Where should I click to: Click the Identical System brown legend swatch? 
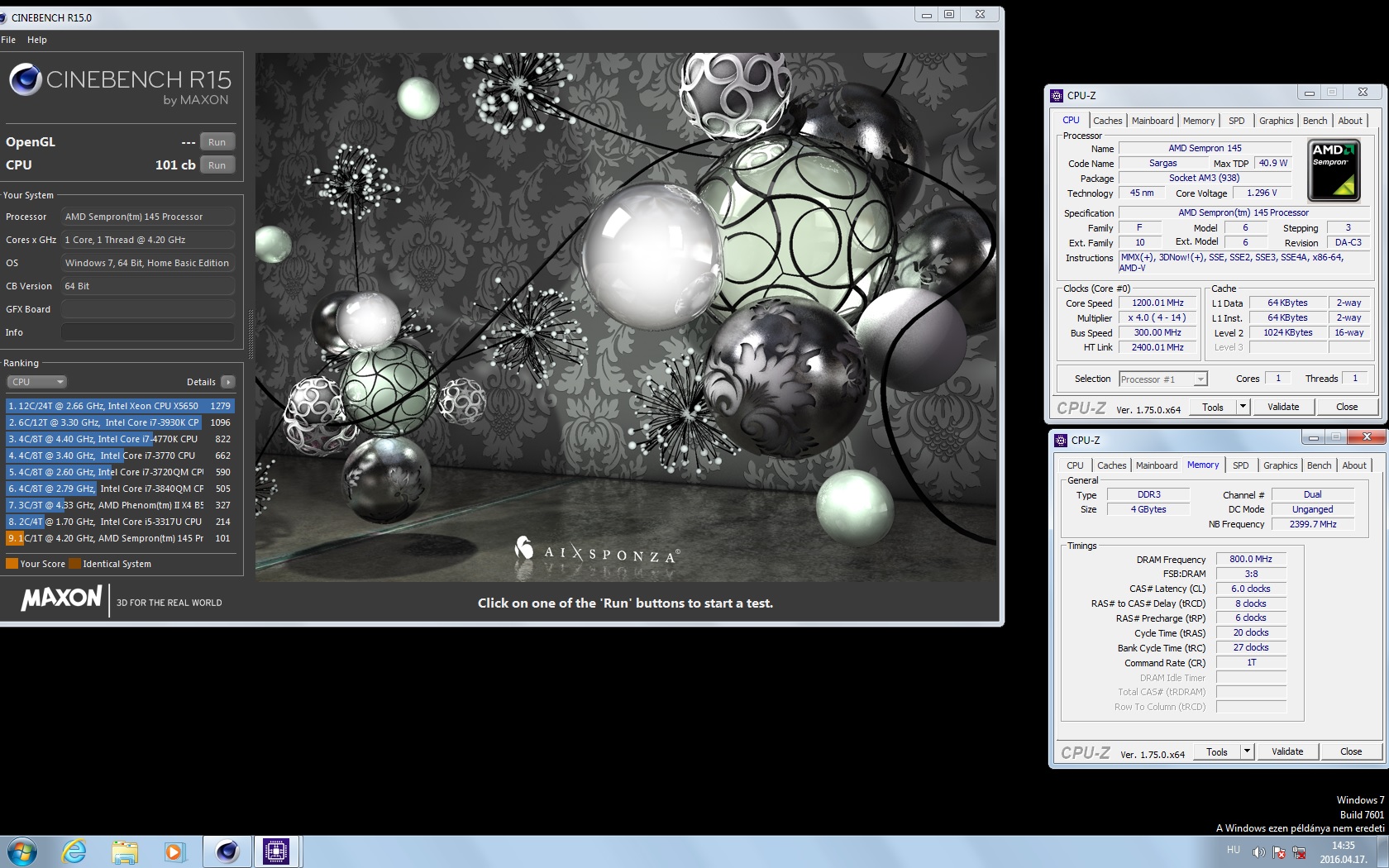75,564
